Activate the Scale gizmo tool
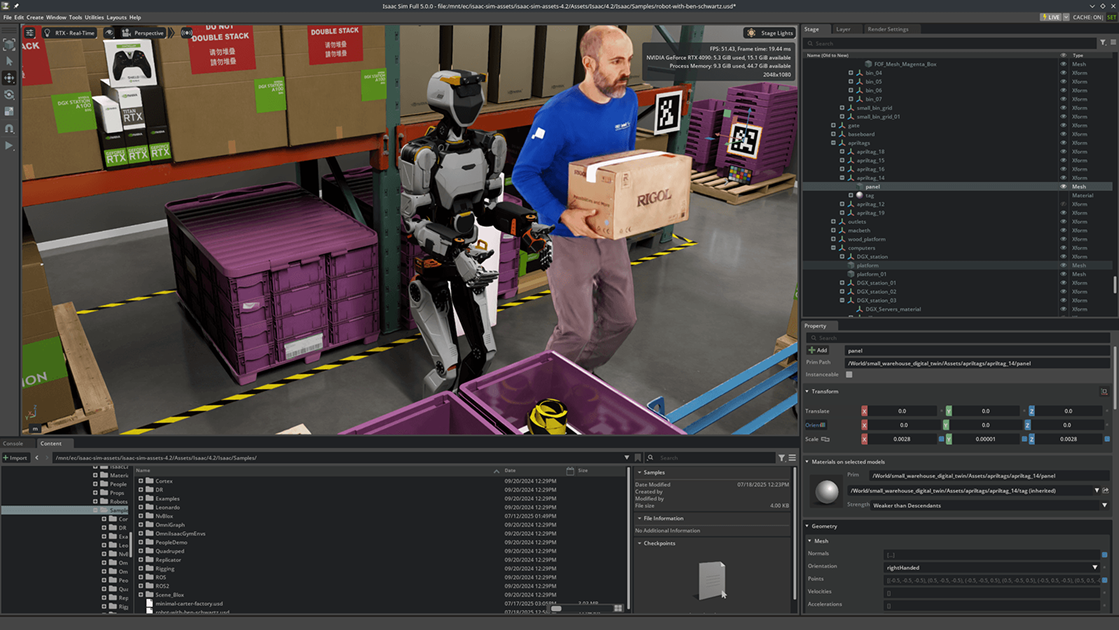This screenshot has height=630, width=1119. coord(9,111)
